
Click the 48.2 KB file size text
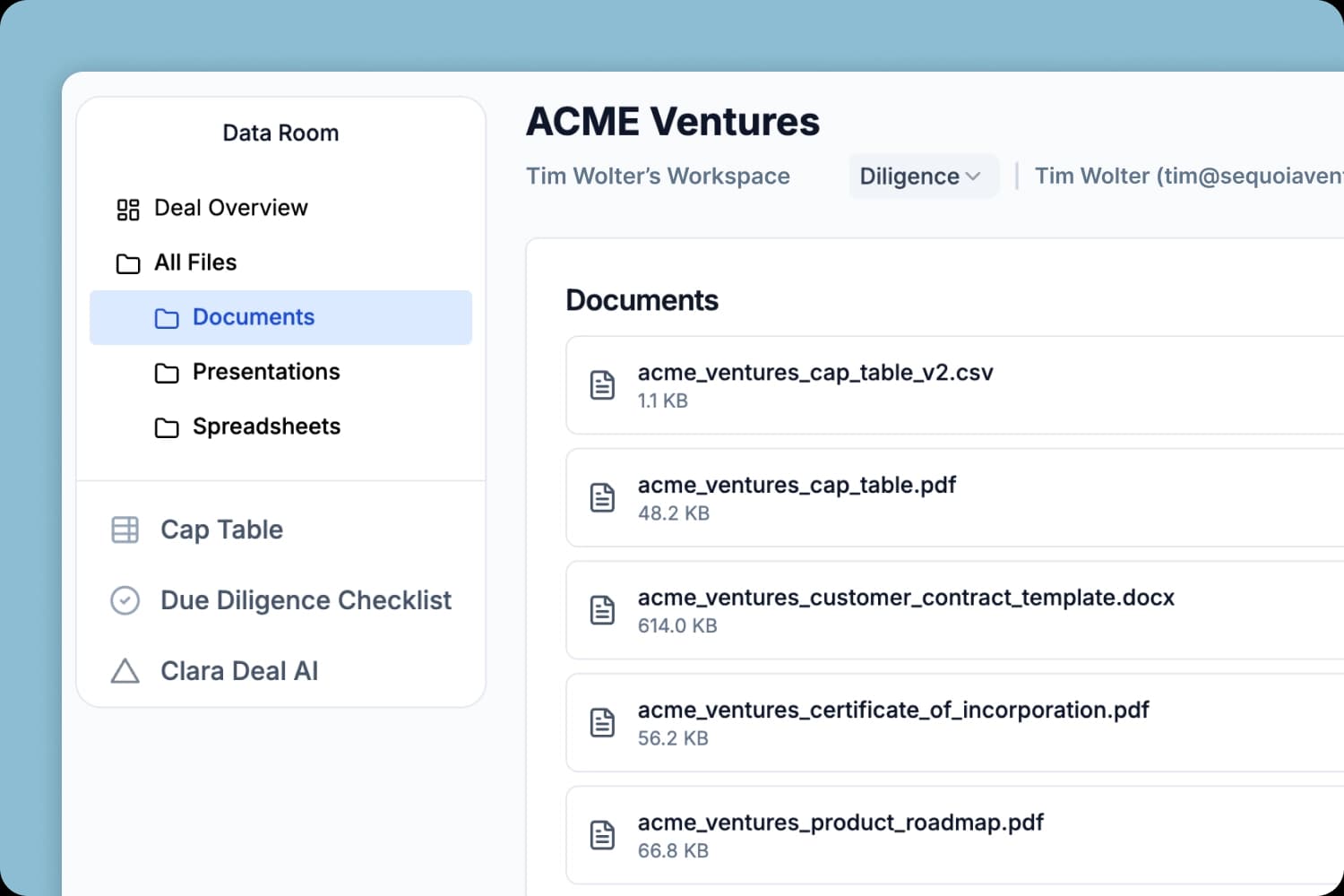pos(674,513)
